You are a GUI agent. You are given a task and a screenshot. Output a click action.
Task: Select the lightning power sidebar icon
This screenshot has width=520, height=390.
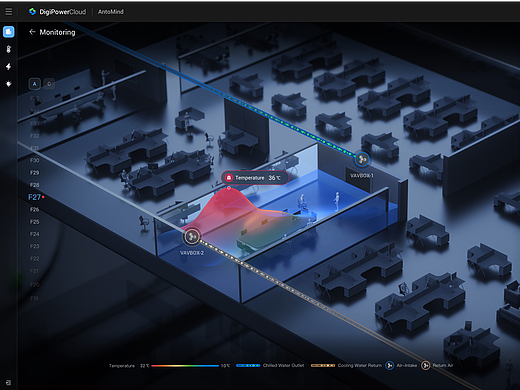9,67
